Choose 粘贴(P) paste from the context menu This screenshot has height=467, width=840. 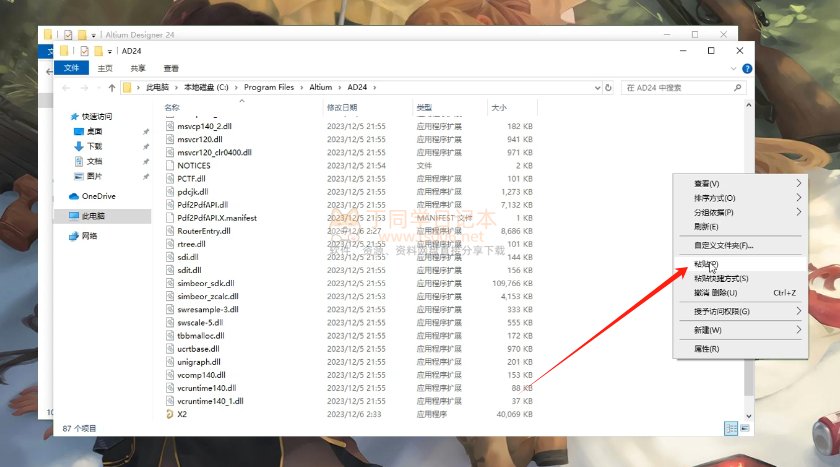point(706,264)
